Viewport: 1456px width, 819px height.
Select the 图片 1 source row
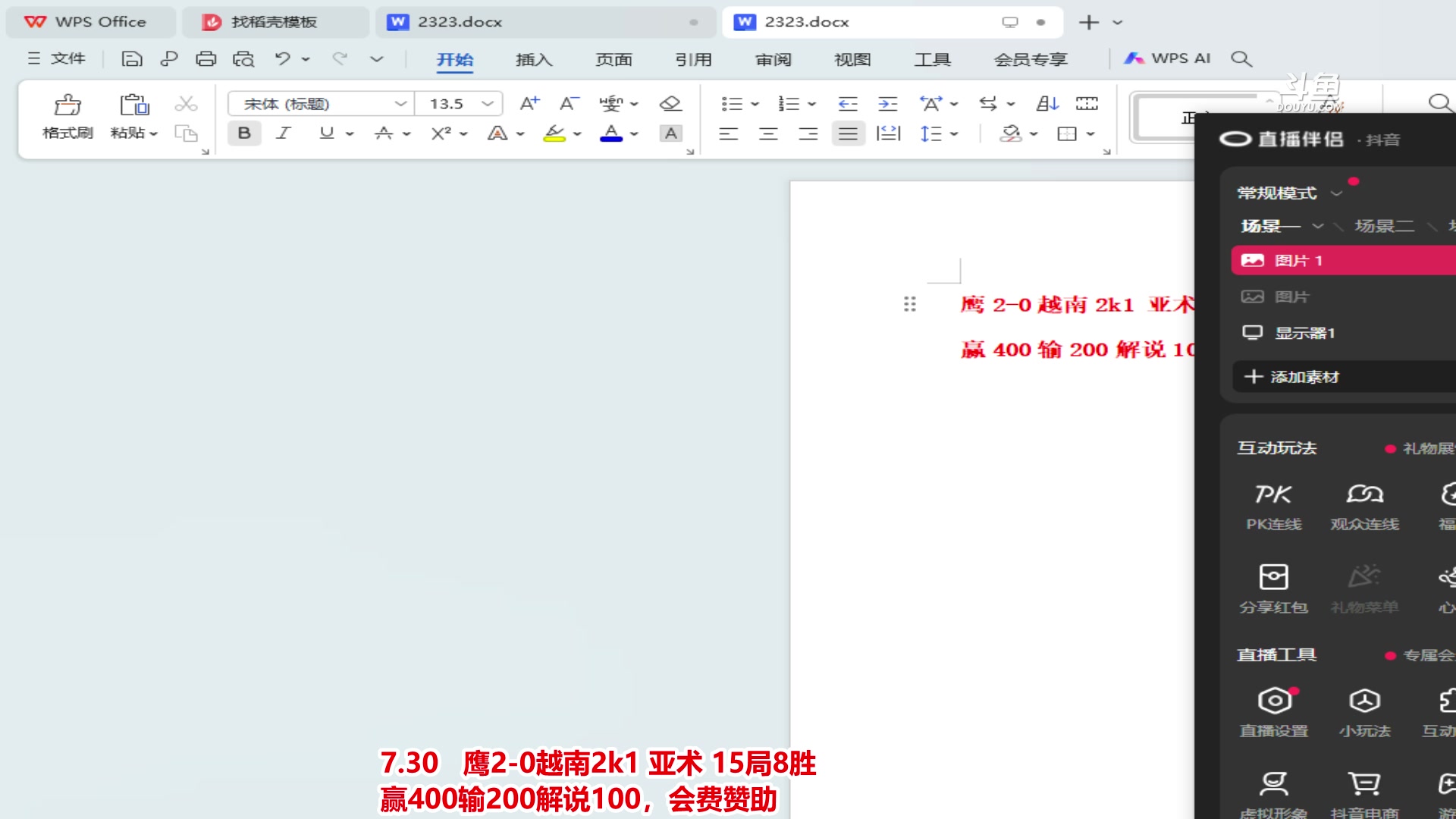point(1344,260)
